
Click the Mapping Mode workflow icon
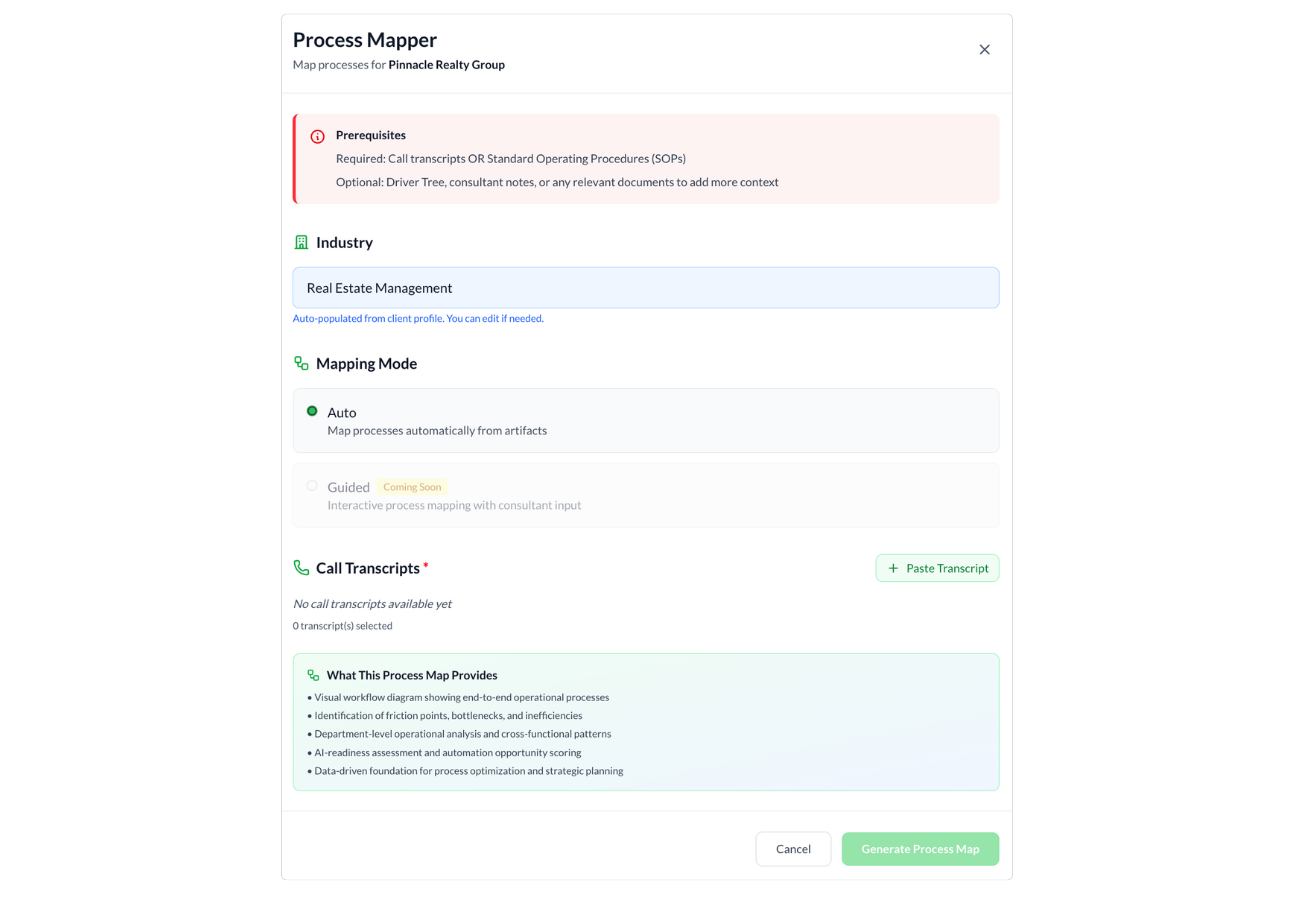click(x=301, y=363)
